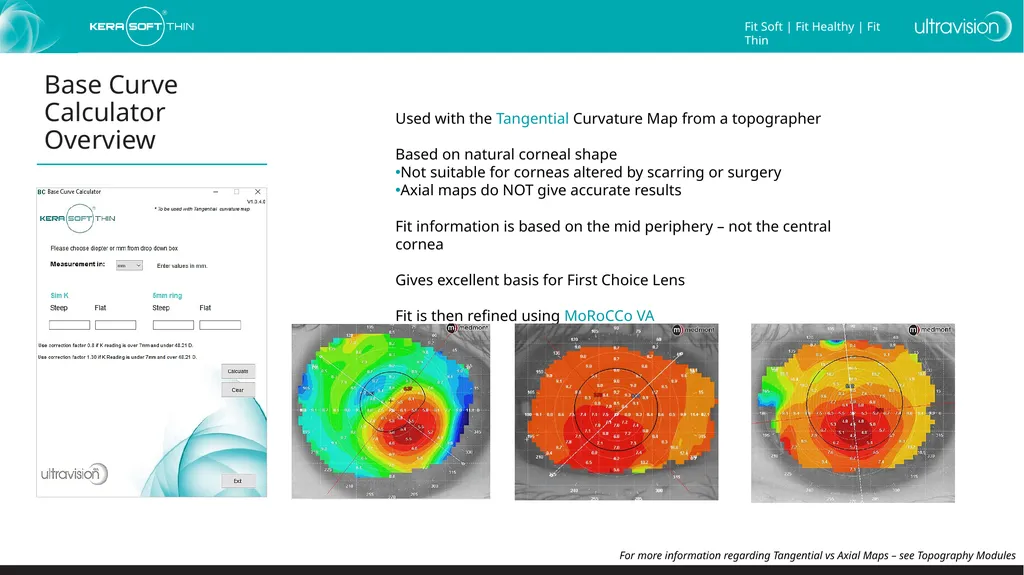Click the footer note about Topography Modules
Viewport: 1024px width, 575px height.
(x=818, y=555)
